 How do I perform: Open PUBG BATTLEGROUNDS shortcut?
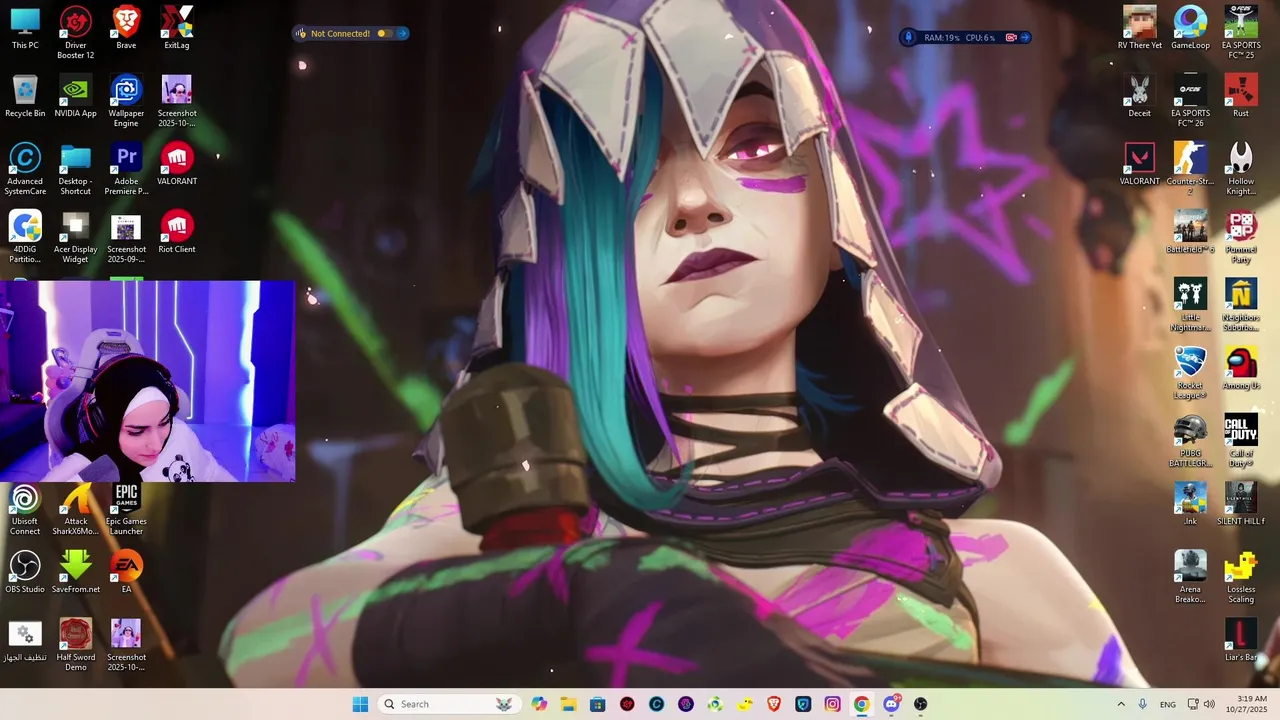(x=1190, y=441)
